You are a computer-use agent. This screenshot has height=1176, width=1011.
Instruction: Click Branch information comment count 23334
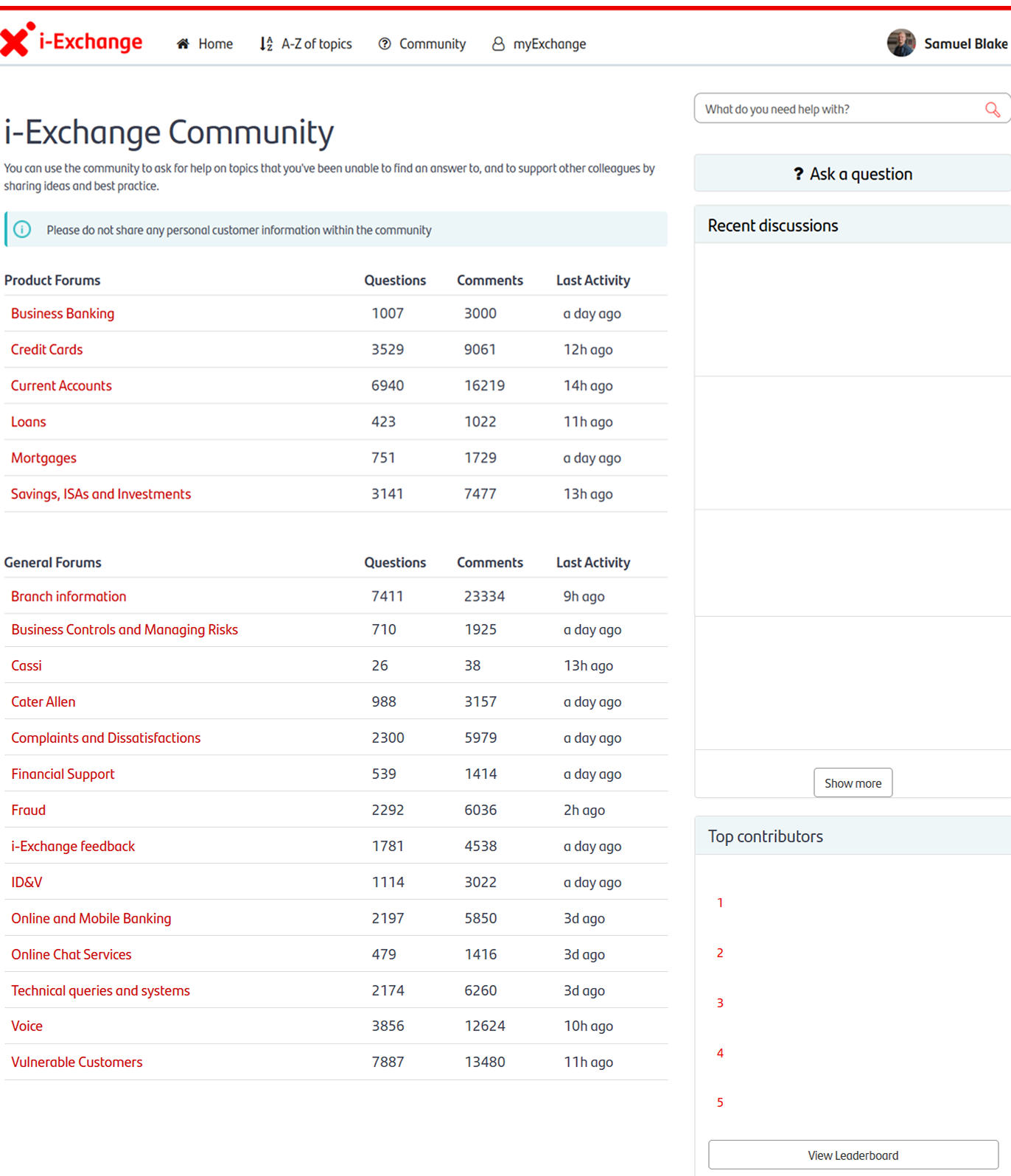tap(484, 597)
